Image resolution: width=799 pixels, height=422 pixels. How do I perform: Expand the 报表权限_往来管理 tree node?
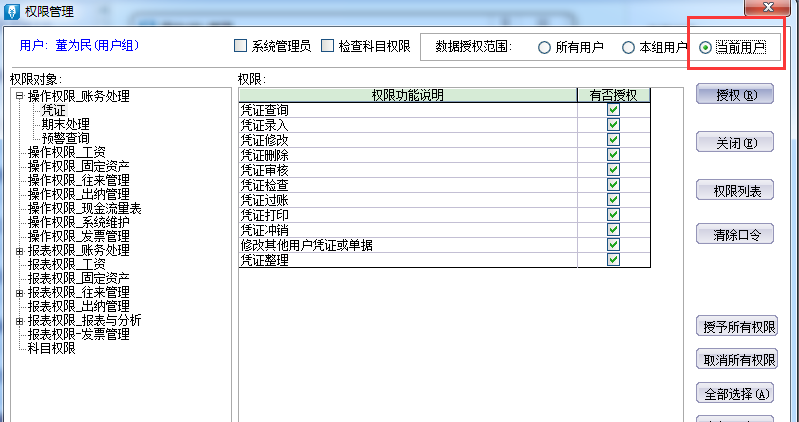(x=19, y=292)
